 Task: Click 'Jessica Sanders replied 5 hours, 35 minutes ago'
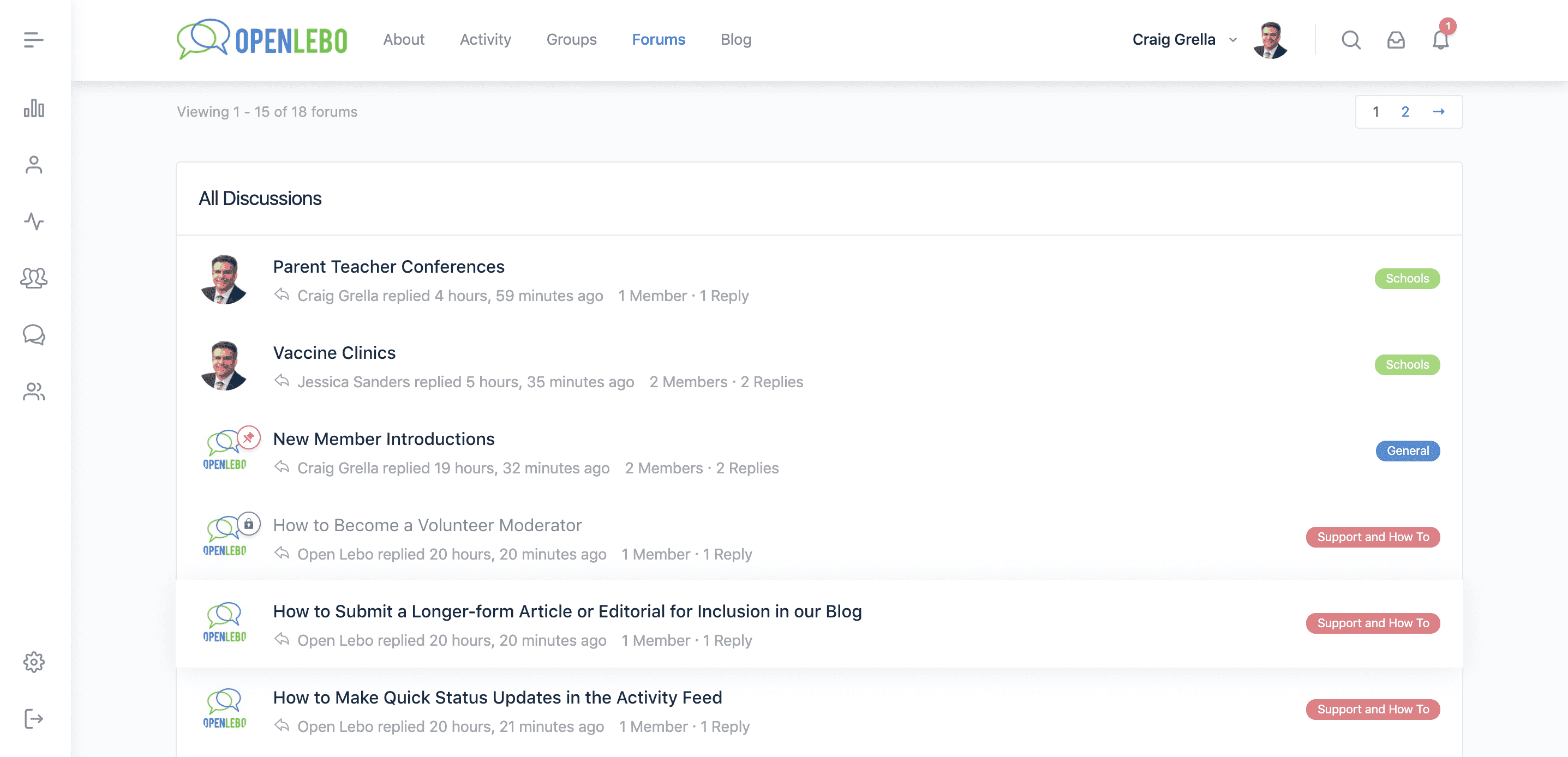465,382
